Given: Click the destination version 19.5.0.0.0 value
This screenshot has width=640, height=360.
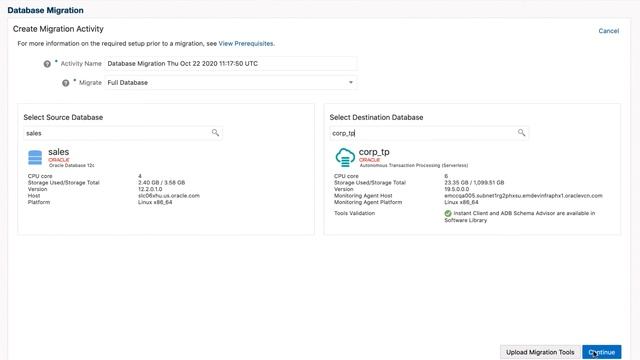Looking at the screenshot, I should [457, 189].
